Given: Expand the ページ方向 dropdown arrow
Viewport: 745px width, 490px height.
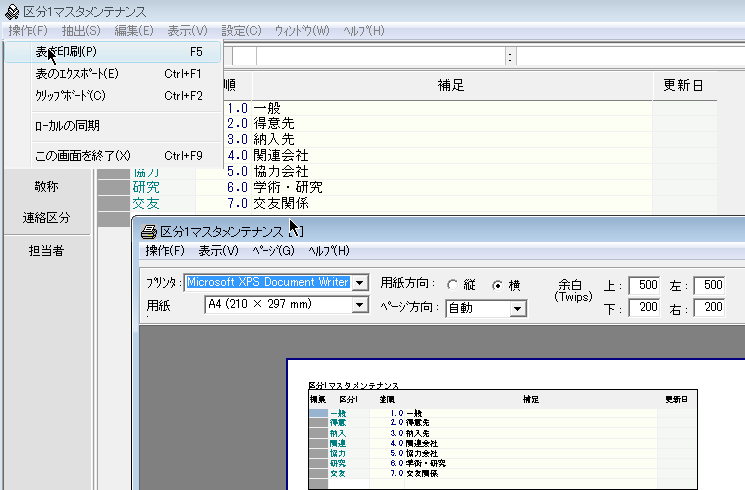Looking at the screenshot, I should click(517, 309).
